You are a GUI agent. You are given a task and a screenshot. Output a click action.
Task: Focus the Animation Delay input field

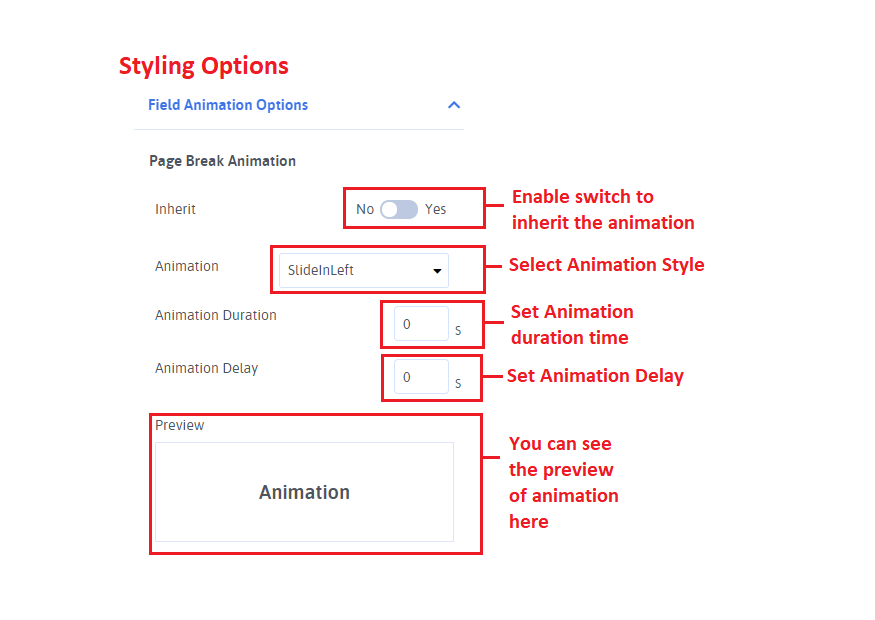[420, 378]
